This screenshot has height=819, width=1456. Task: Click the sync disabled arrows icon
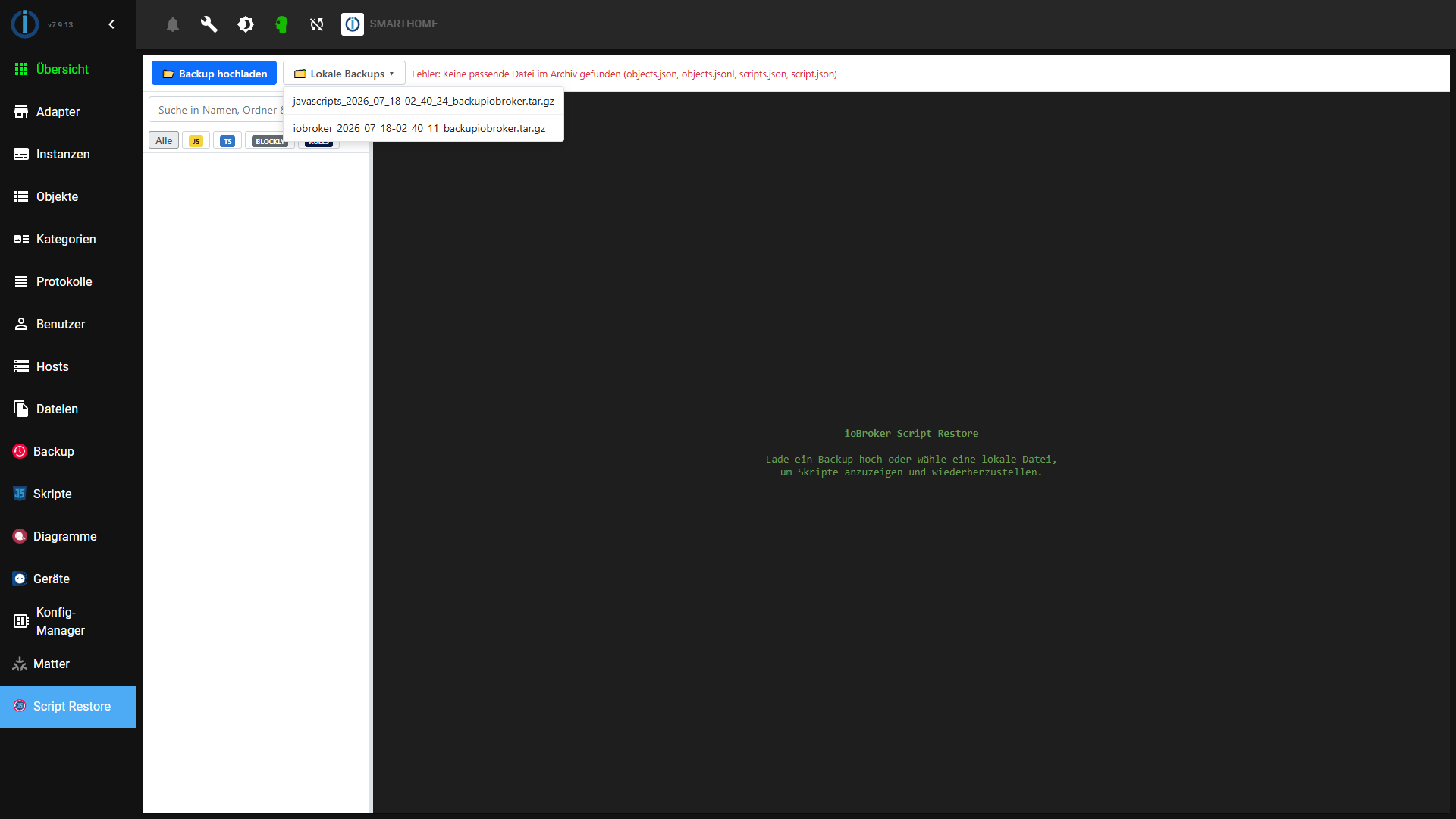pyautogui.click(x=317, y=24)
